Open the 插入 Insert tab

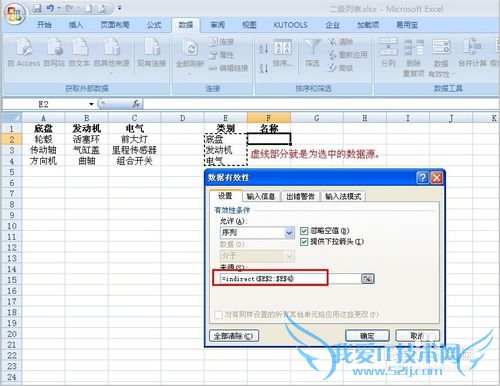[x=76, y=25]
